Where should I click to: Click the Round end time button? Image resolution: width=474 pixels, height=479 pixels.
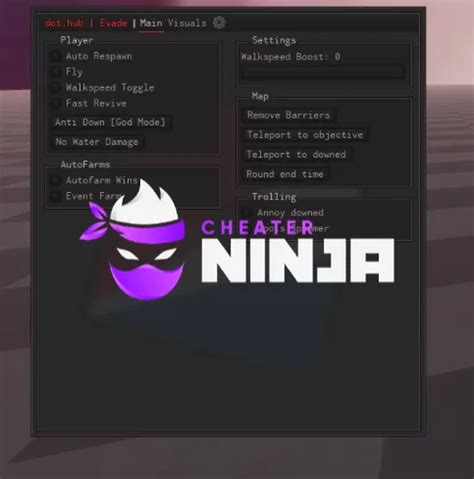[285, 174]
